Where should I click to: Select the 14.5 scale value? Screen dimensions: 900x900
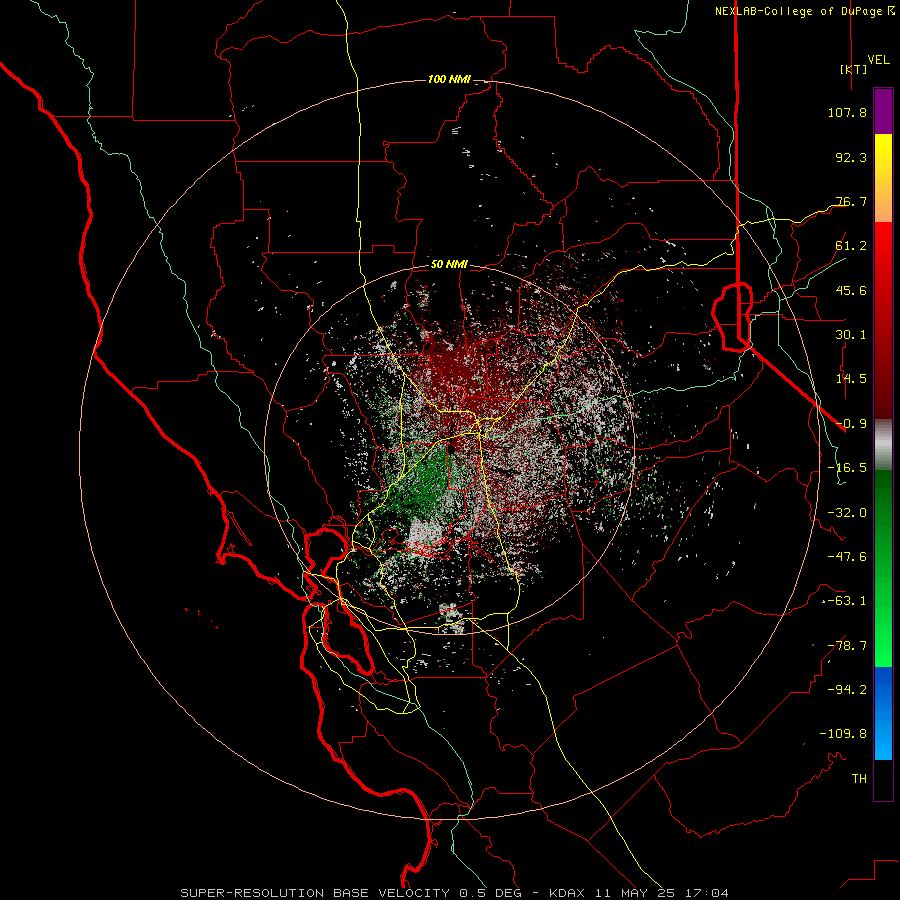(851, 379)
